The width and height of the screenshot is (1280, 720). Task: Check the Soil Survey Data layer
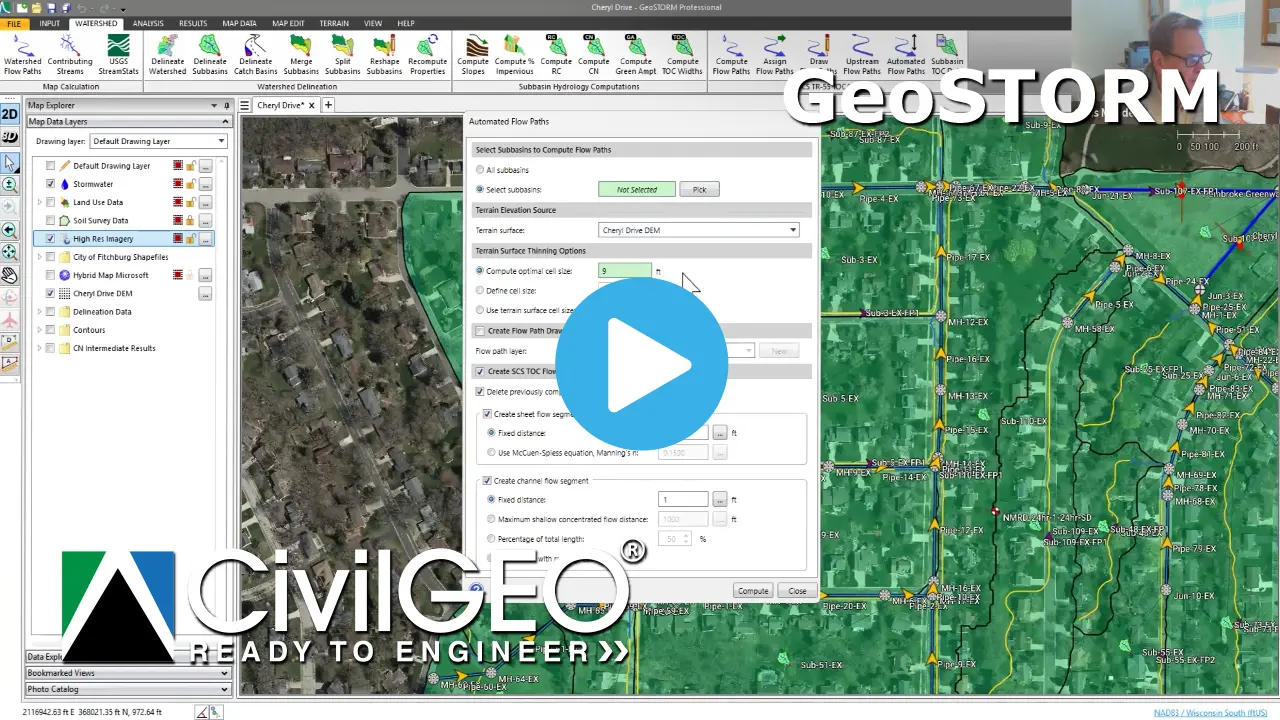50,221
